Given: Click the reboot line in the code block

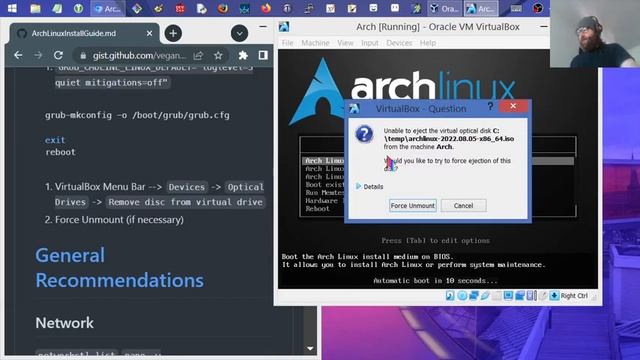Looking at the screenshot, I should point(60,152).
